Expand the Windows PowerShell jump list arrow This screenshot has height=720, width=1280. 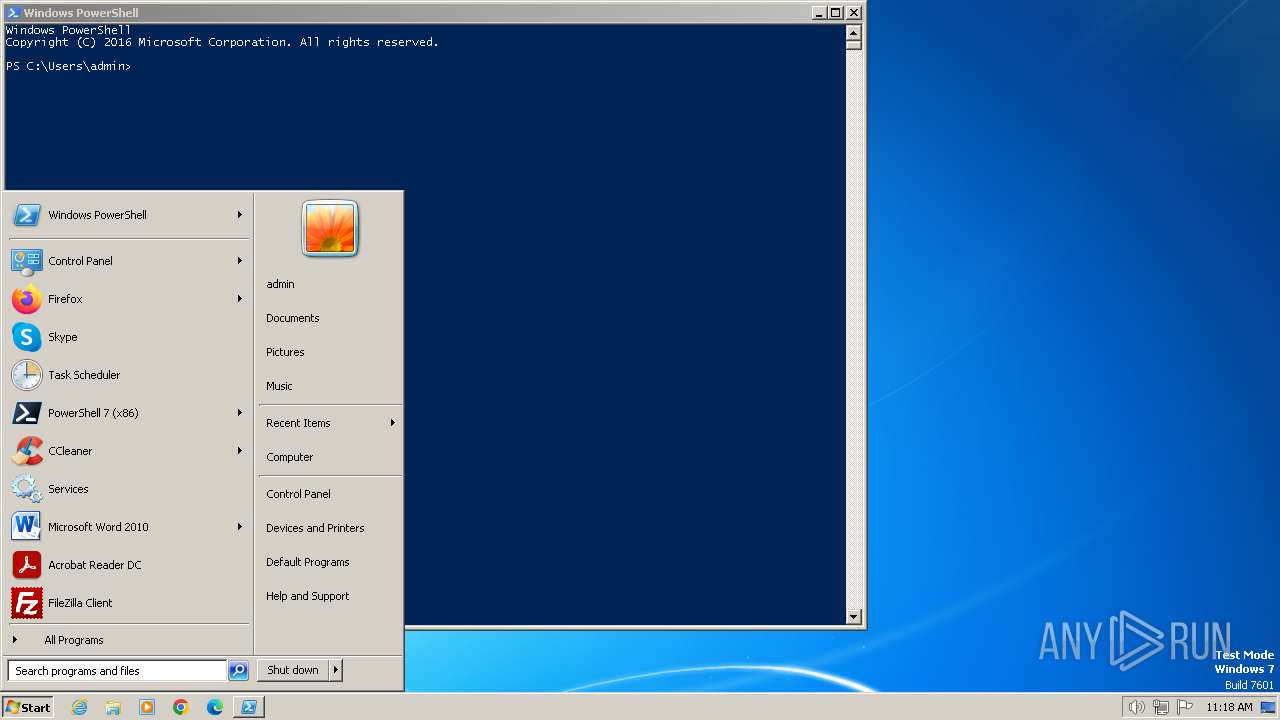pos(240,215)
